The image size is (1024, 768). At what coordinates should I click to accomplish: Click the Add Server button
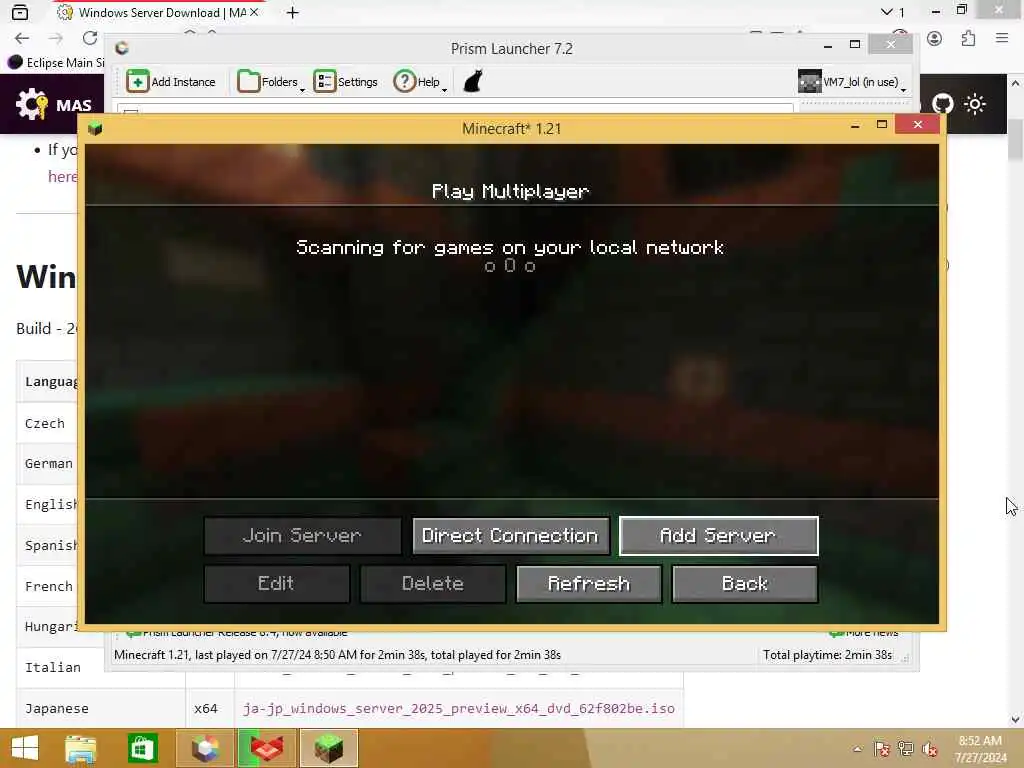pyautogui.click(x=718, y=536)
